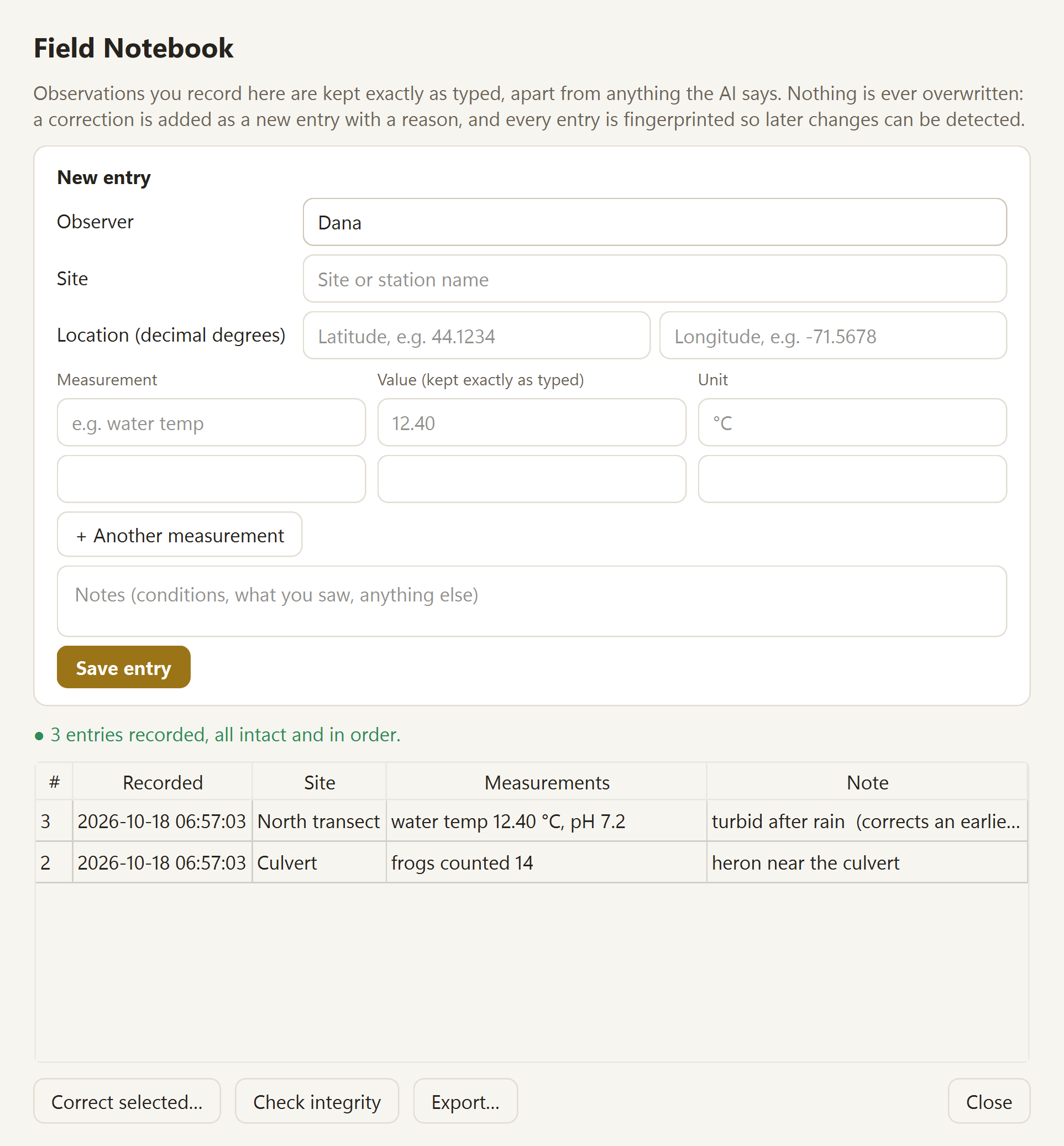
Task: Select the second row measurement name field
Action: click(211, 479)
